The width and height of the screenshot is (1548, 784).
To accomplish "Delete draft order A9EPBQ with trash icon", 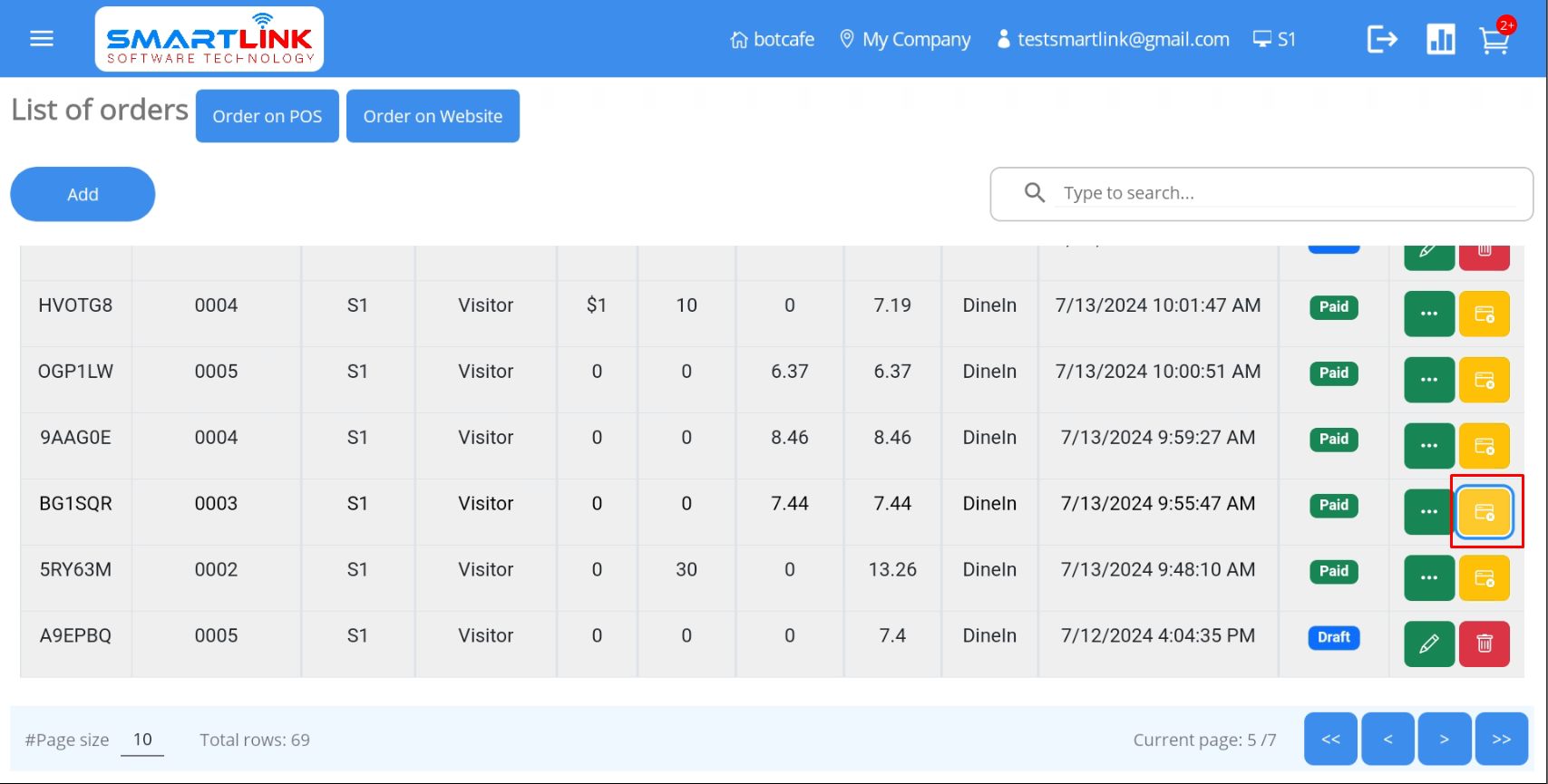I will coord(1484,644).
